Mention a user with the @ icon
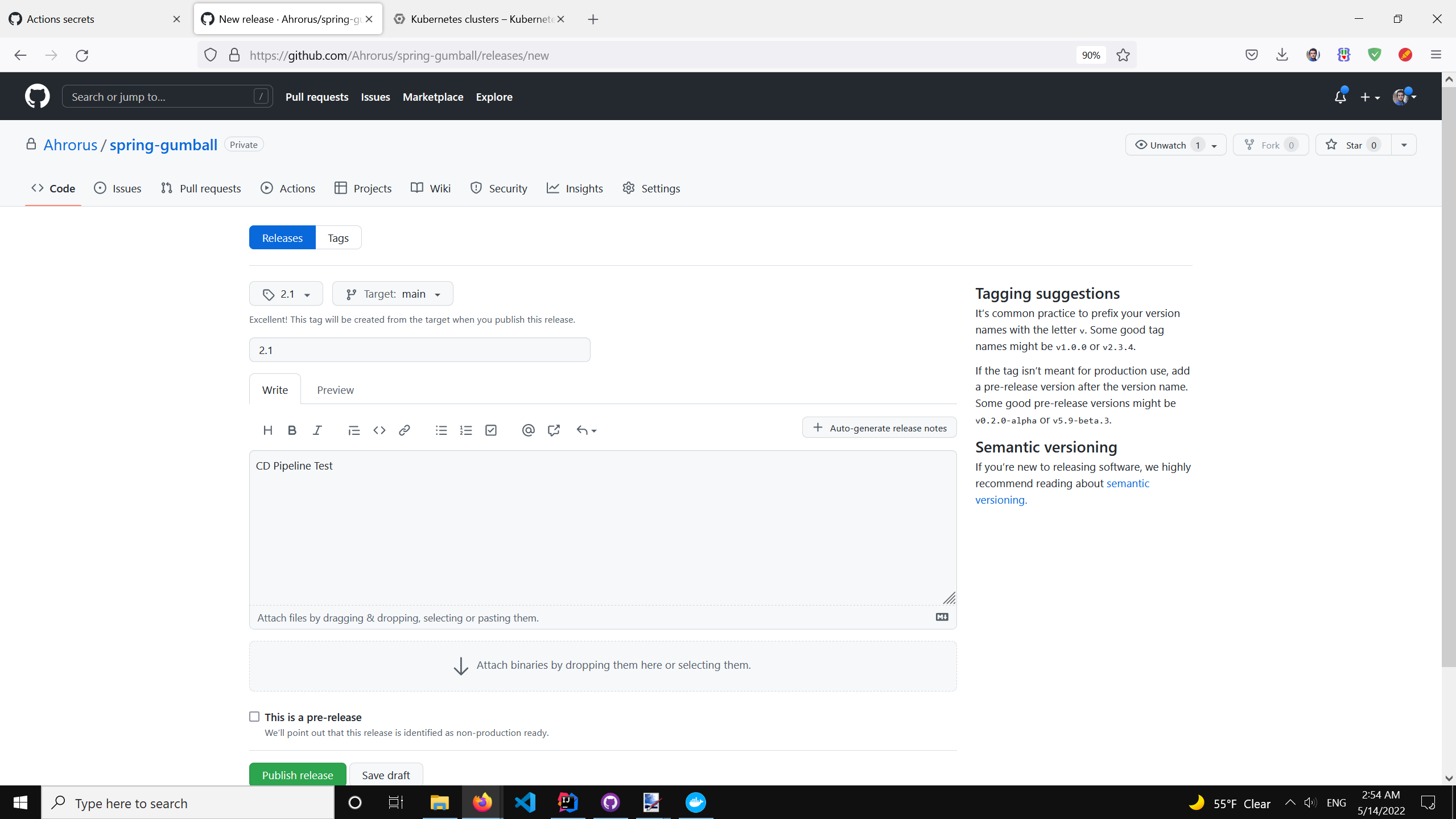The height and width of the screenshot is (819, 1456). (528, 430)
